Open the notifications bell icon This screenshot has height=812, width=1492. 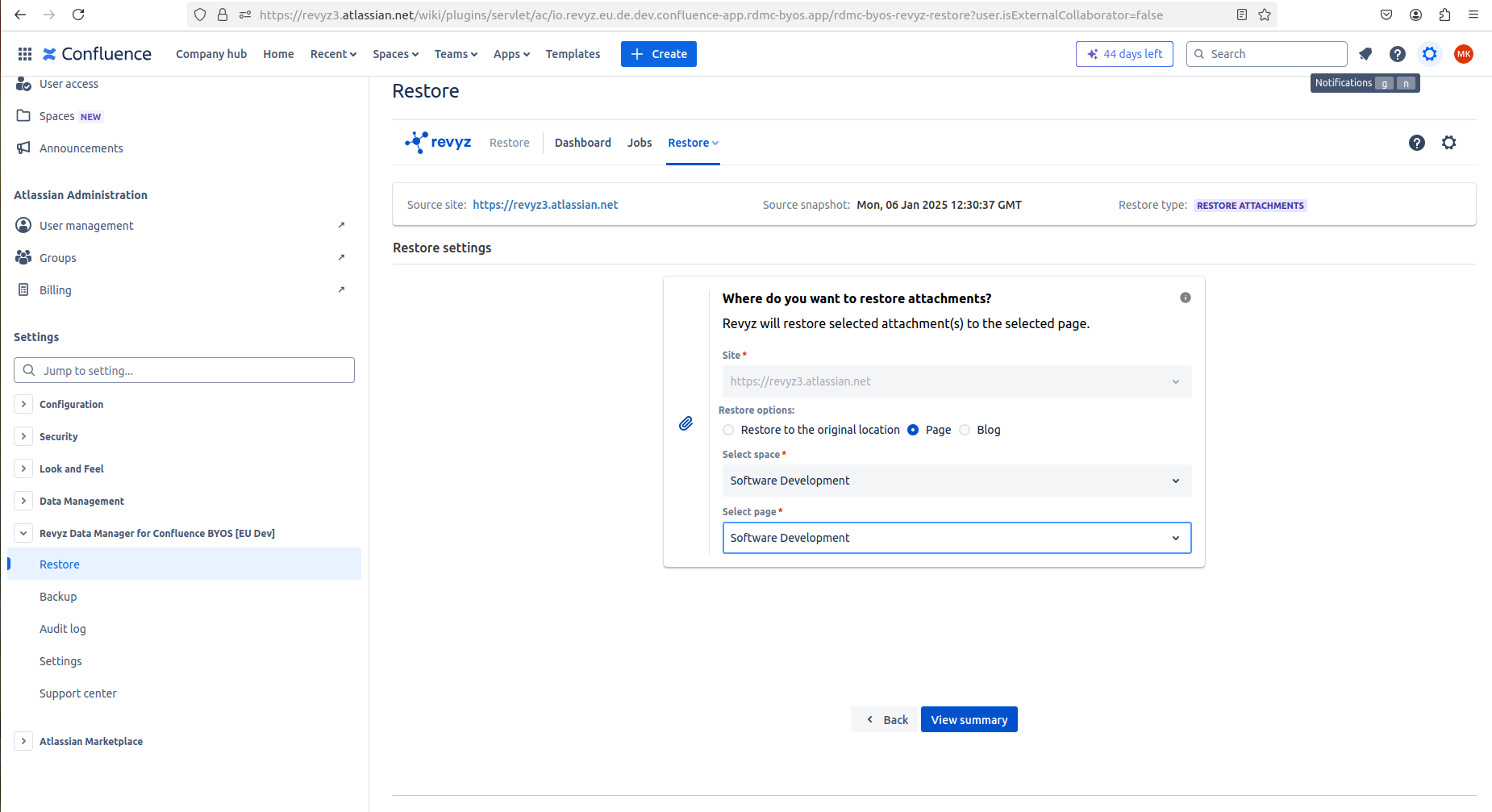pos(1365,54)
